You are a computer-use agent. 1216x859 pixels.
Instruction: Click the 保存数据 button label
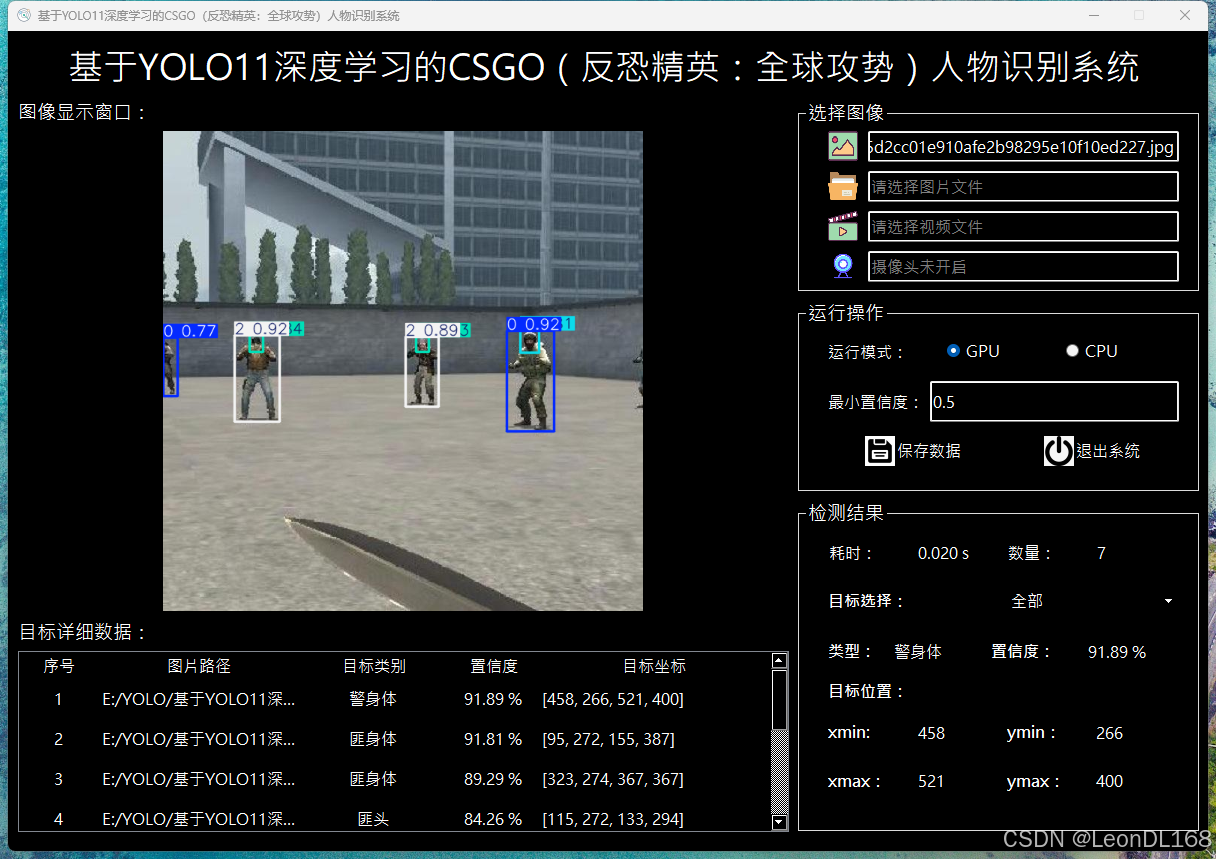point(929,451)
